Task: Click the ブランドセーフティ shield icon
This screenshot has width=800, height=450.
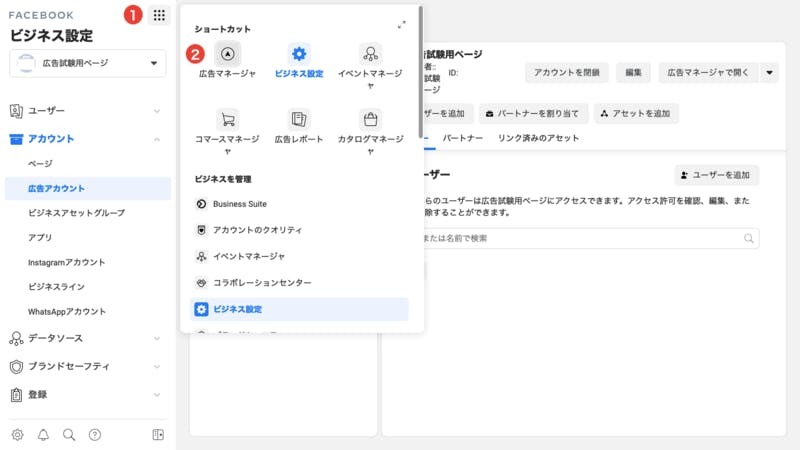Action: point(16,366)
